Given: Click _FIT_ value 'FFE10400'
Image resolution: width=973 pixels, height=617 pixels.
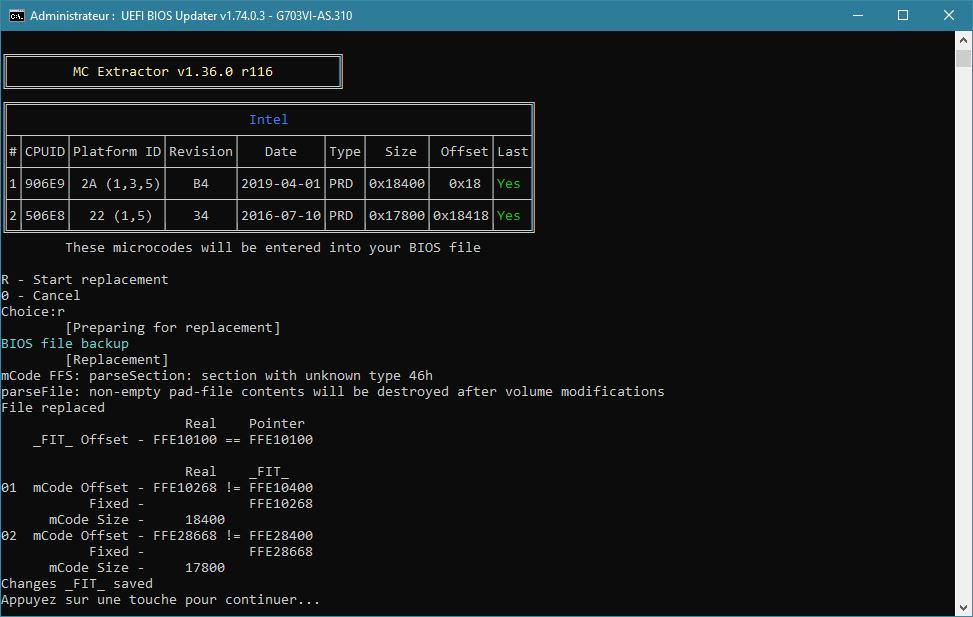Looking at the screenshot, I should pyautogui.click(x=280, y=487).
